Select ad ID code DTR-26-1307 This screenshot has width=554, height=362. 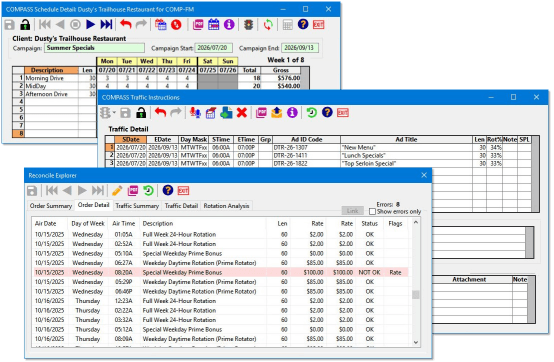[306, 147]
